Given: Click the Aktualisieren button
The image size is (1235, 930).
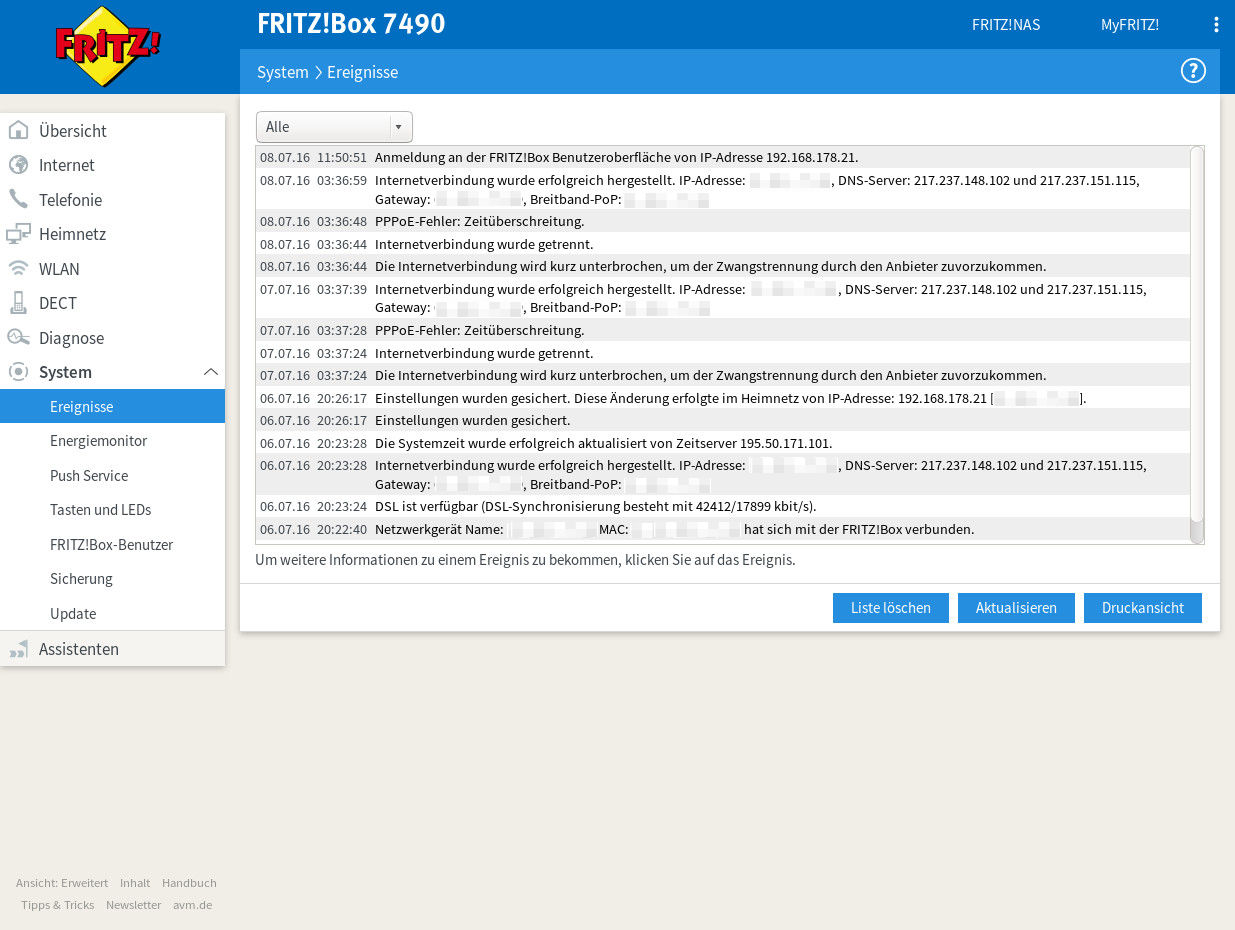Looking at the screenshot, I should click(x=1016, y=608).
